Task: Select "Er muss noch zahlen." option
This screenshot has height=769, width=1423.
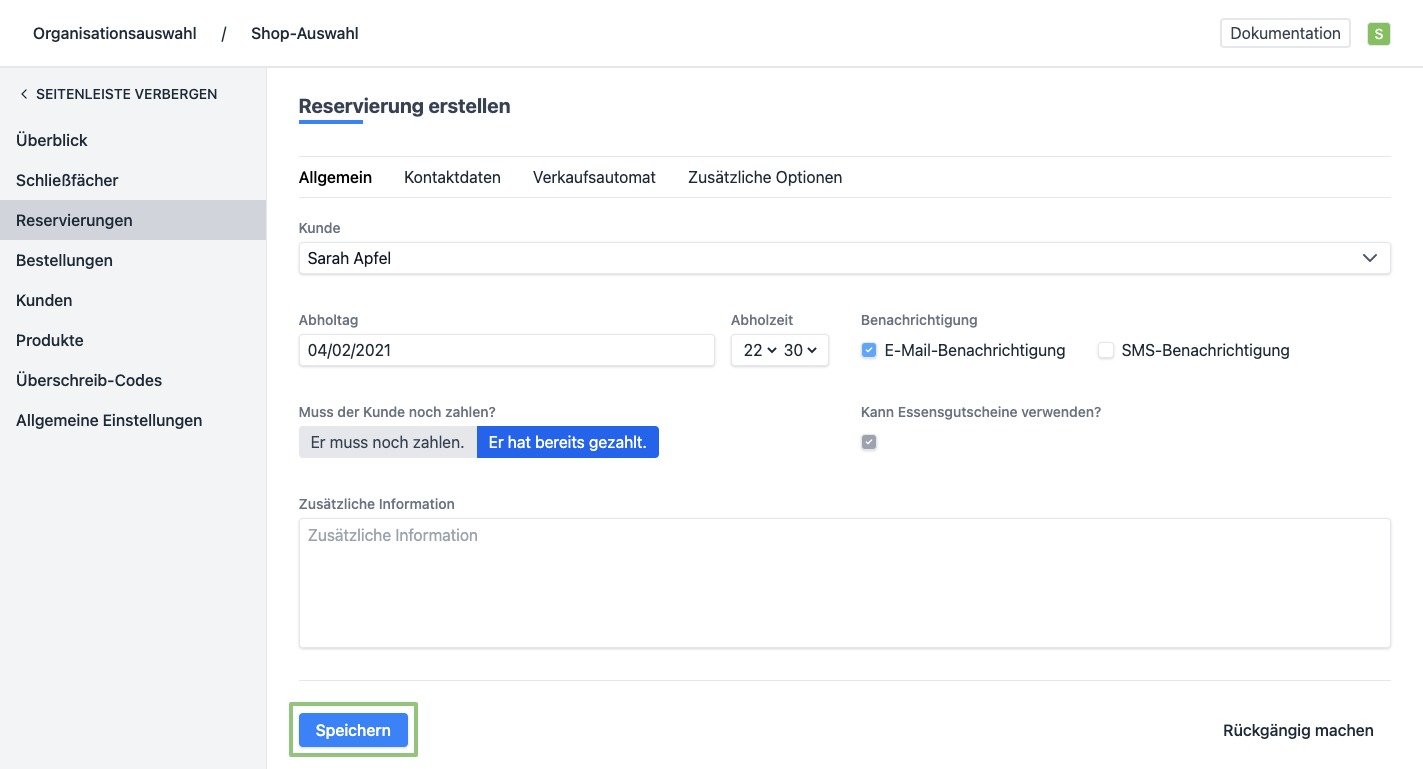Action: (387, 442)
